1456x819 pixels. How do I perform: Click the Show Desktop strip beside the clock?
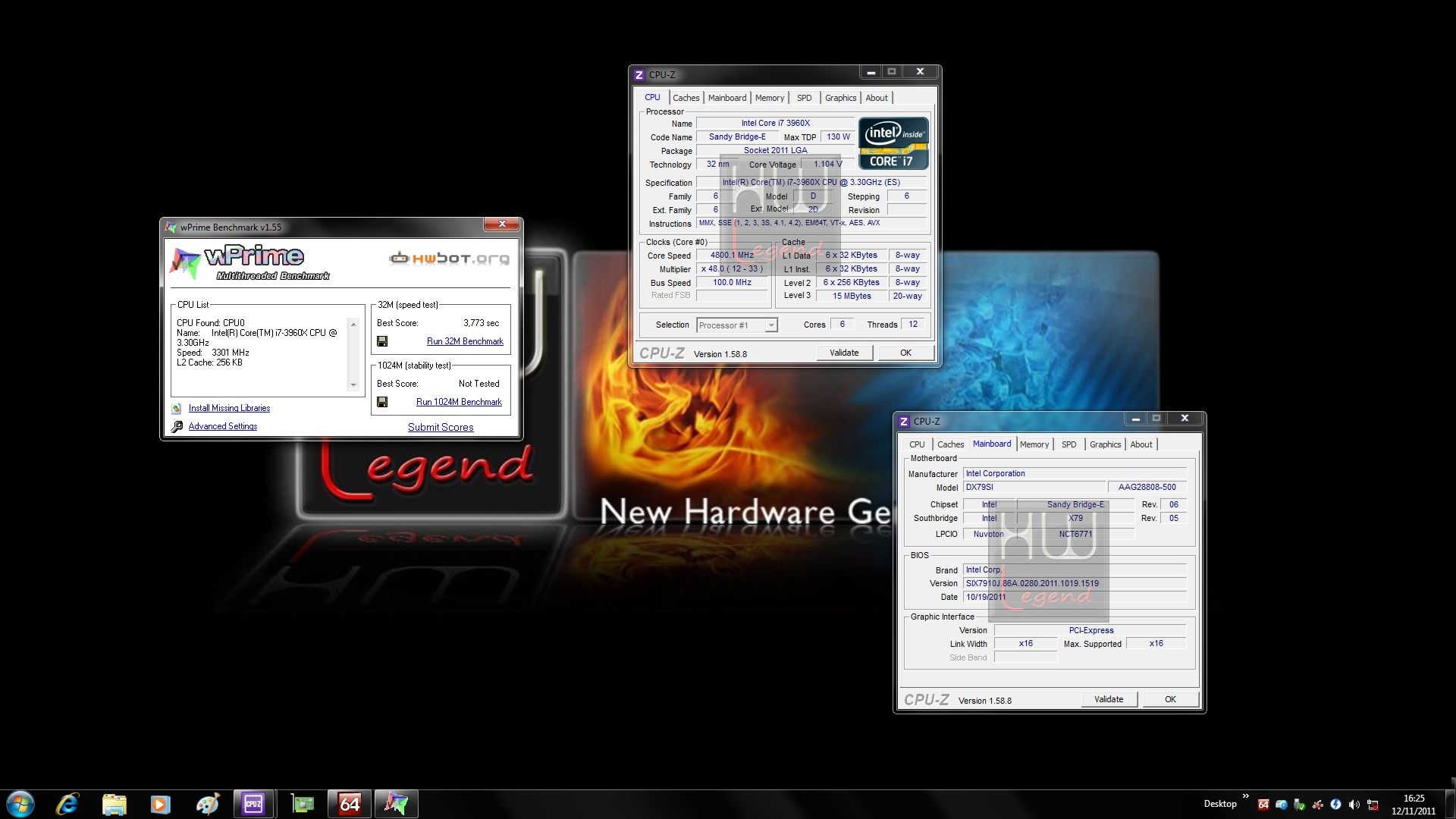coord(1451,805)
